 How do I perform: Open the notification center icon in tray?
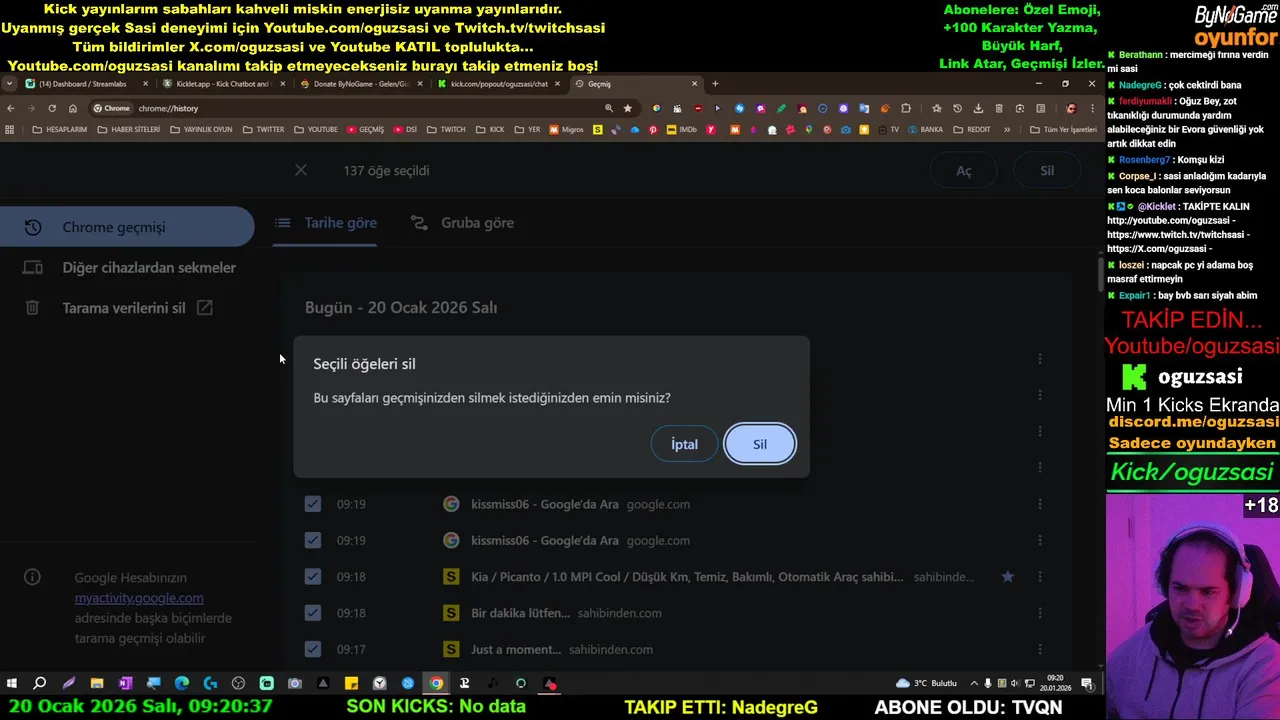tap(1087, 684)
